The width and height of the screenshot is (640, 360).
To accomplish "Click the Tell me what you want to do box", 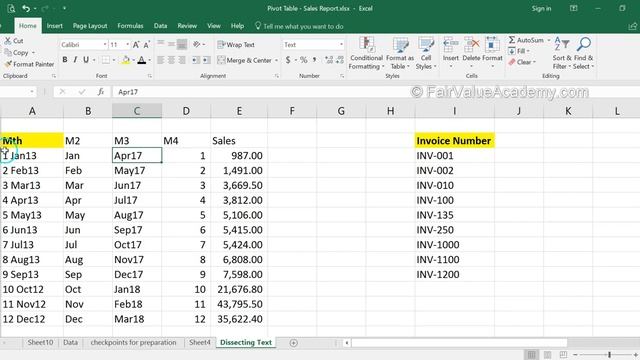I will click(x=299, y=26).
